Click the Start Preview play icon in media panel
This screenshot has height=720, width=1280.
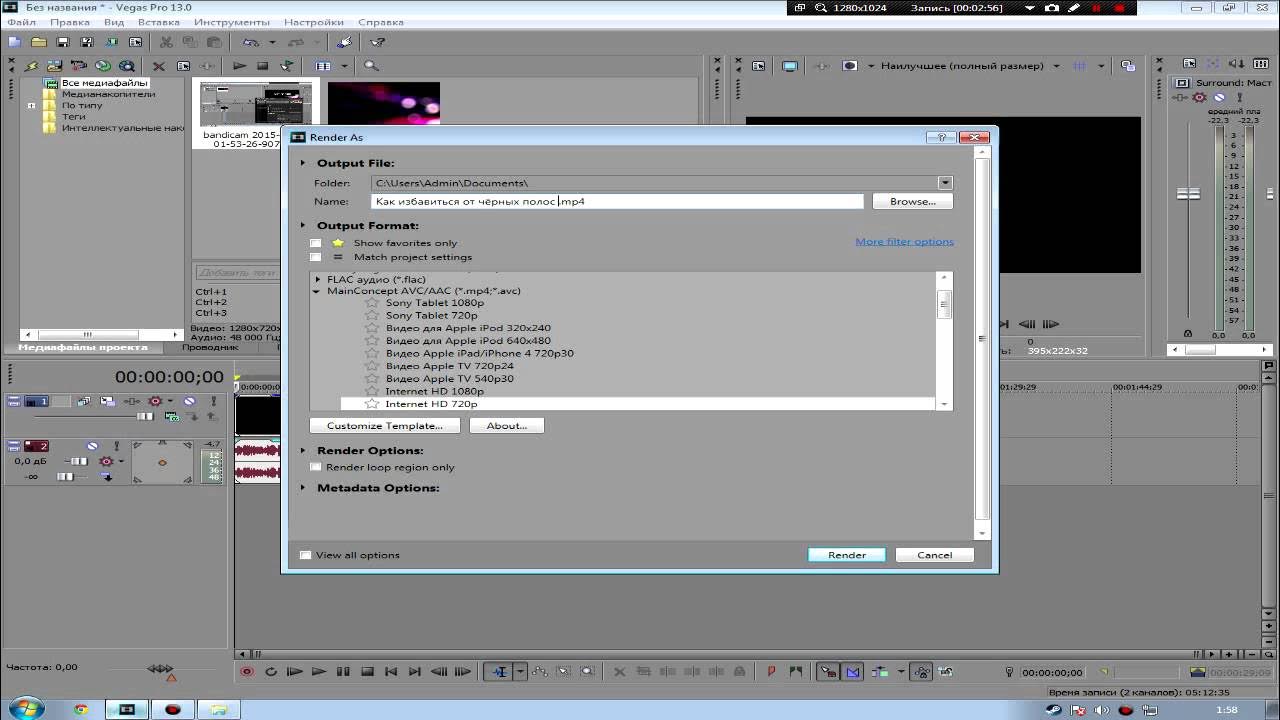point(240,66)
